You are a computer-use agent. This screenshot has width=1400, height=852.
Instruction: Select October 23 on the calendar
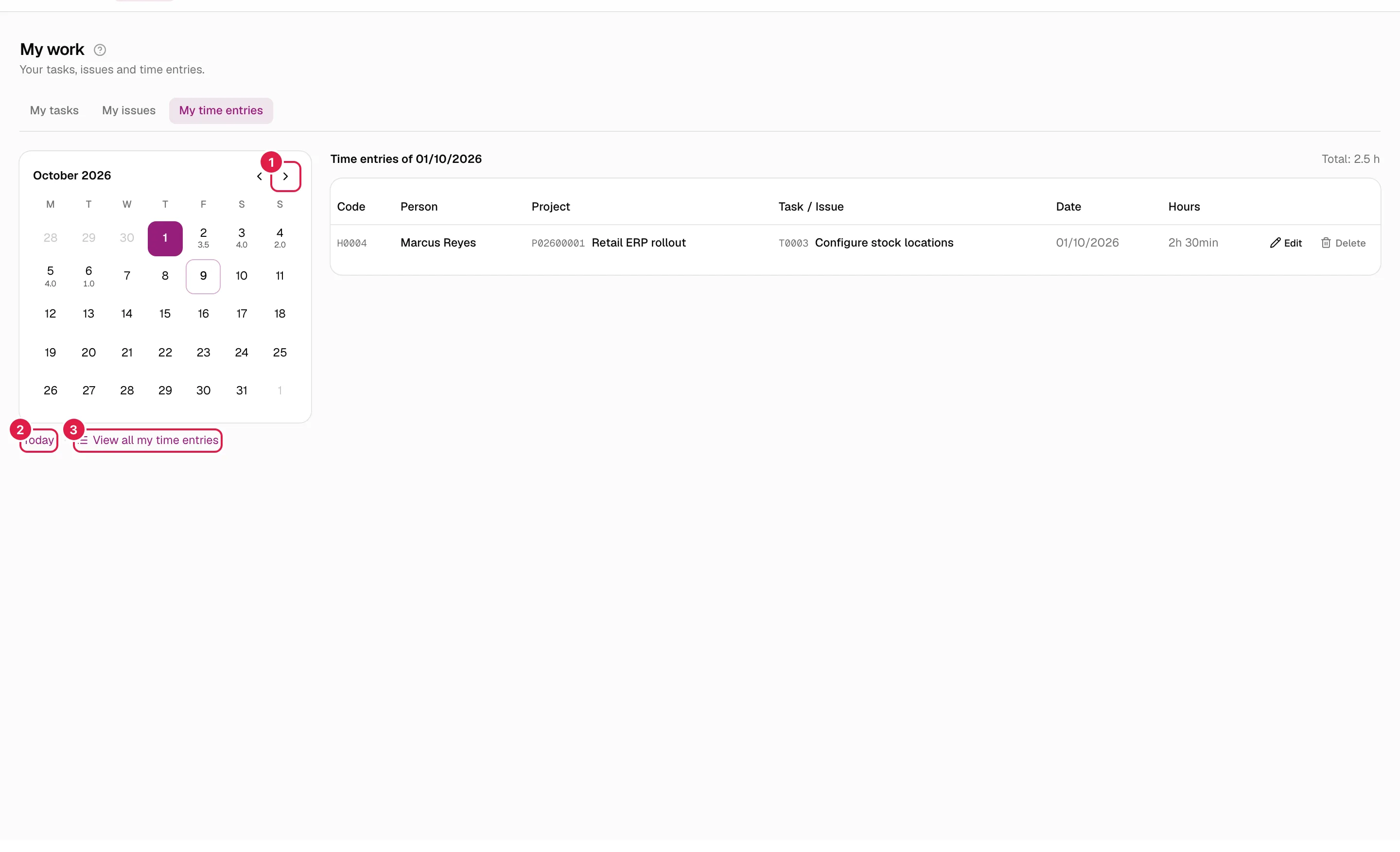click(x=203, y=353)
